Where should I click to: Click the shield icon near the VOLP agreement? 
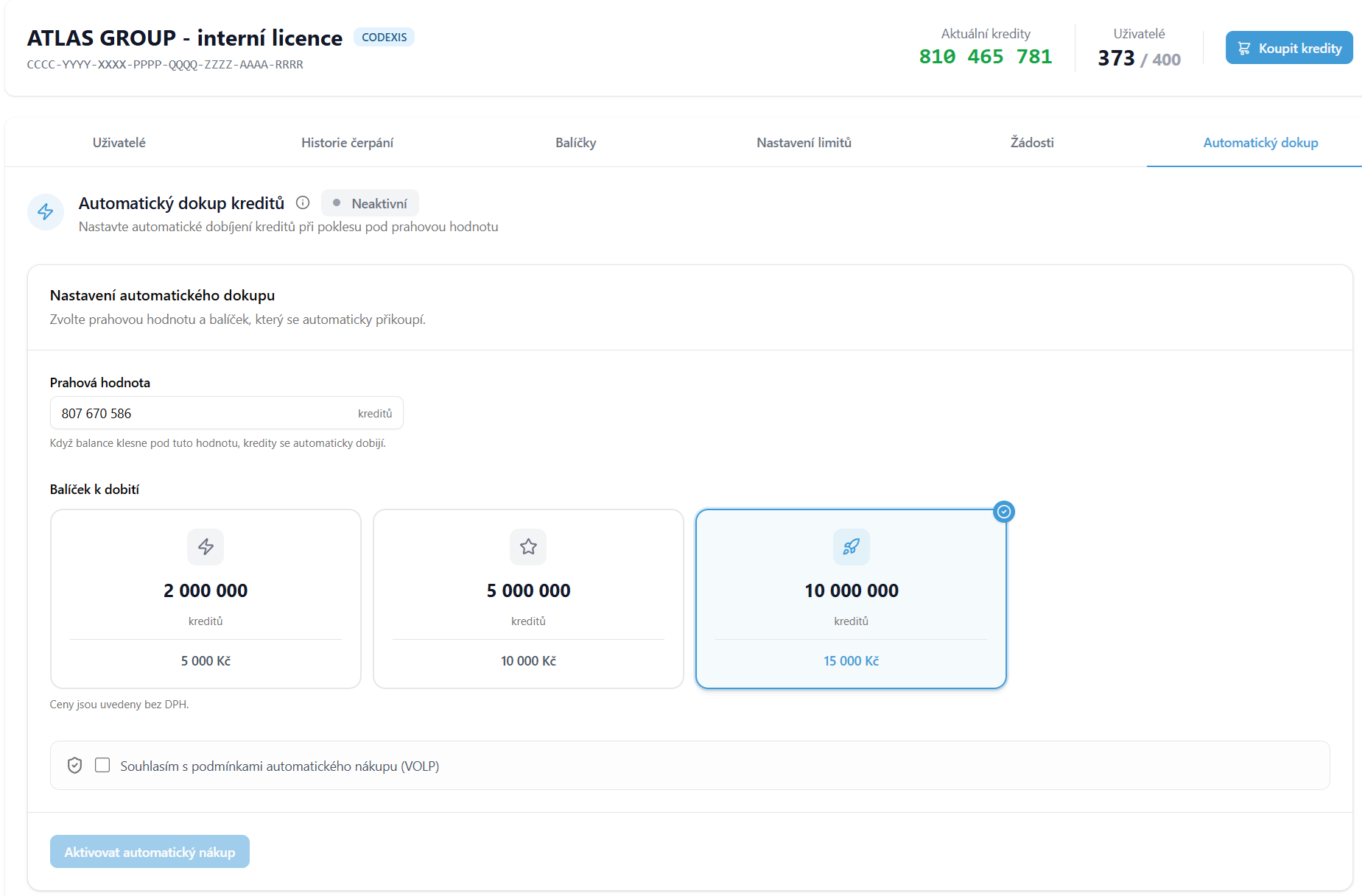75,766
